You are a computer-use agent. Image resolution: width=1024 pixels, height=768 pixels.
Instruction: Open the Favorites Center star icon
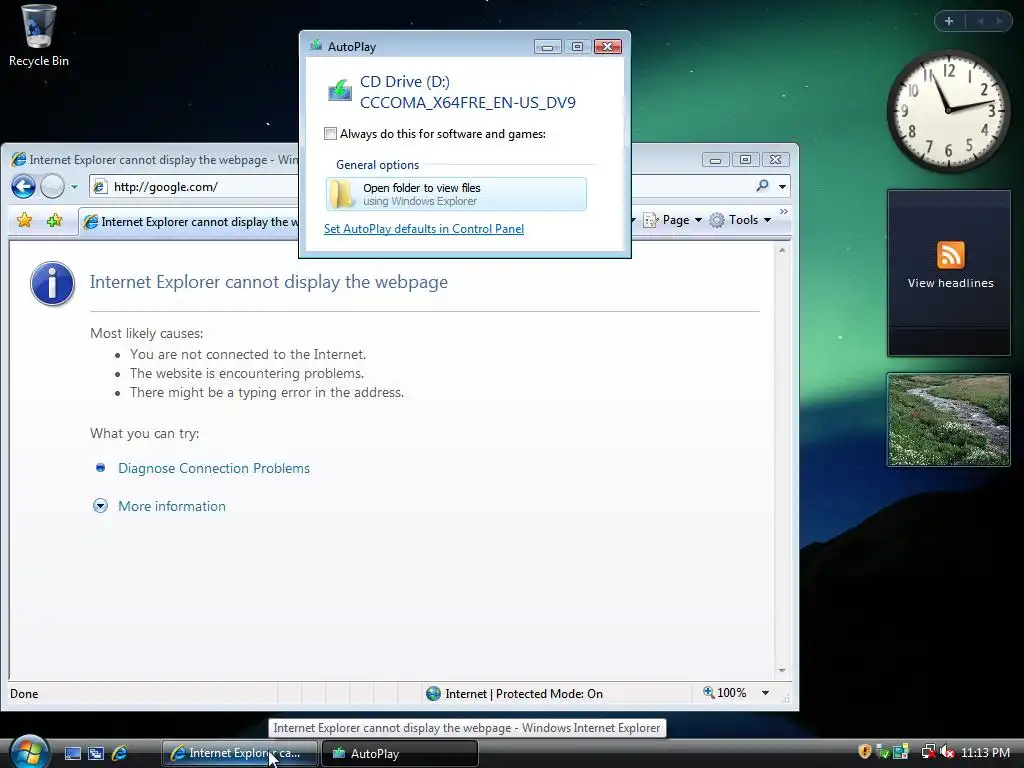tap(24, 220)
